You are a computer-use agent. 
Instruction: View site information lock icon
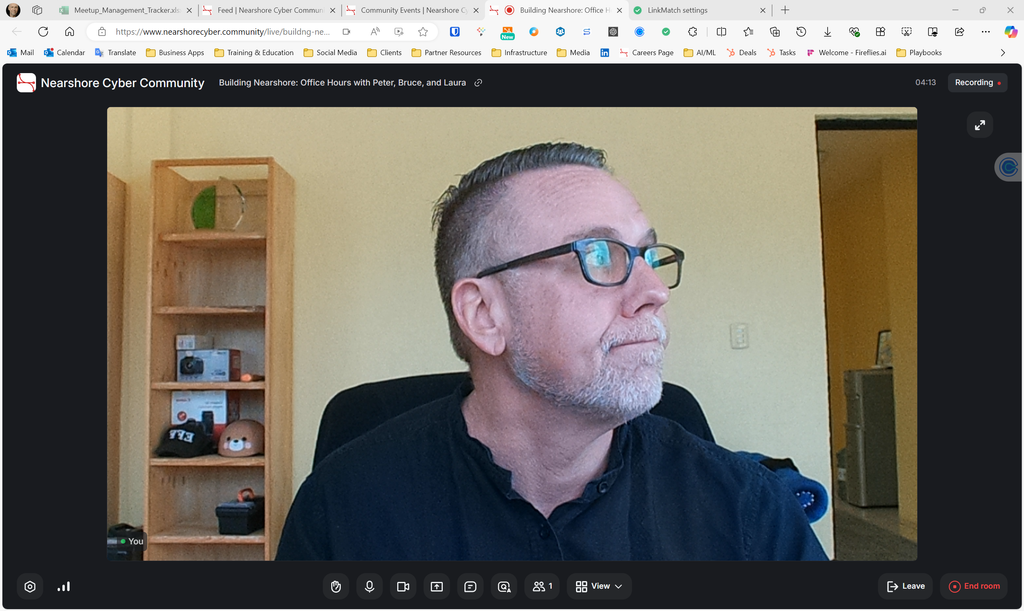[x=102, y=32]
